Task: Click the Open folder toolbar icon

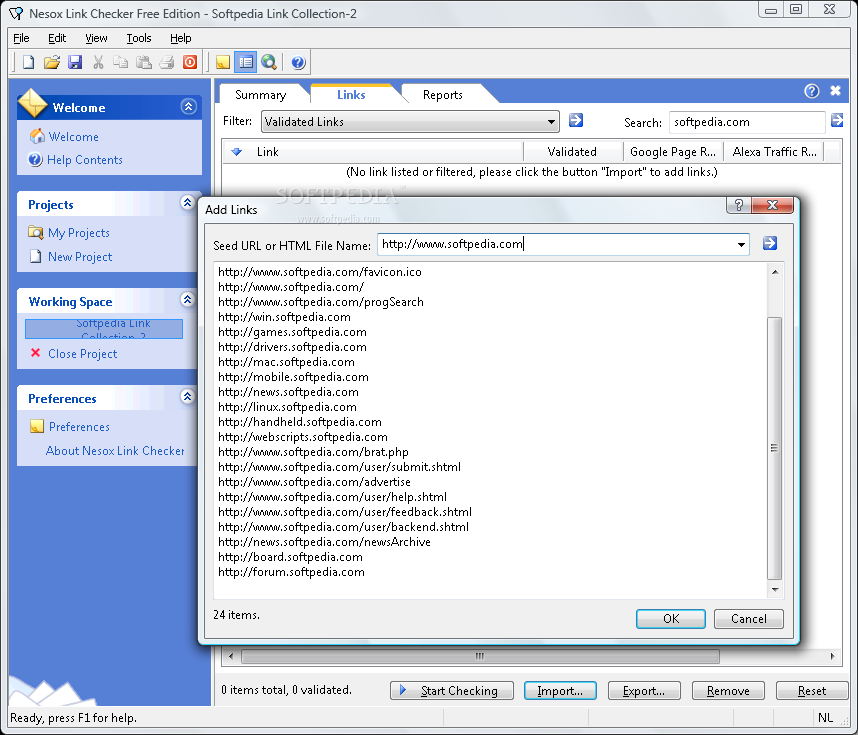Action: 51,62
